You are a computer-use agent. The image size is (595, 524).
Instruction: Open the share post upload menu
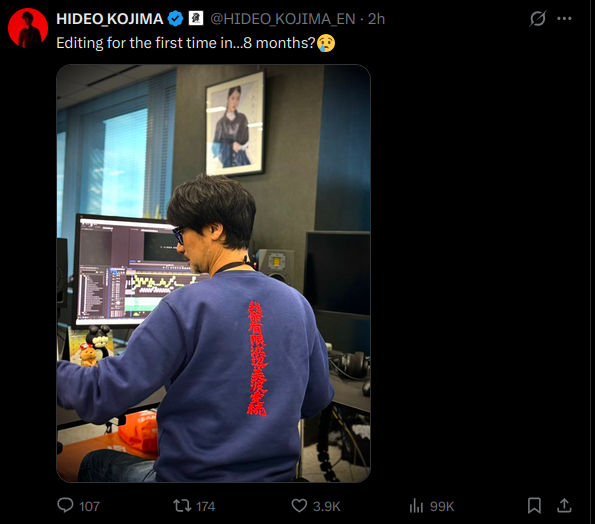tap(564, 505)
